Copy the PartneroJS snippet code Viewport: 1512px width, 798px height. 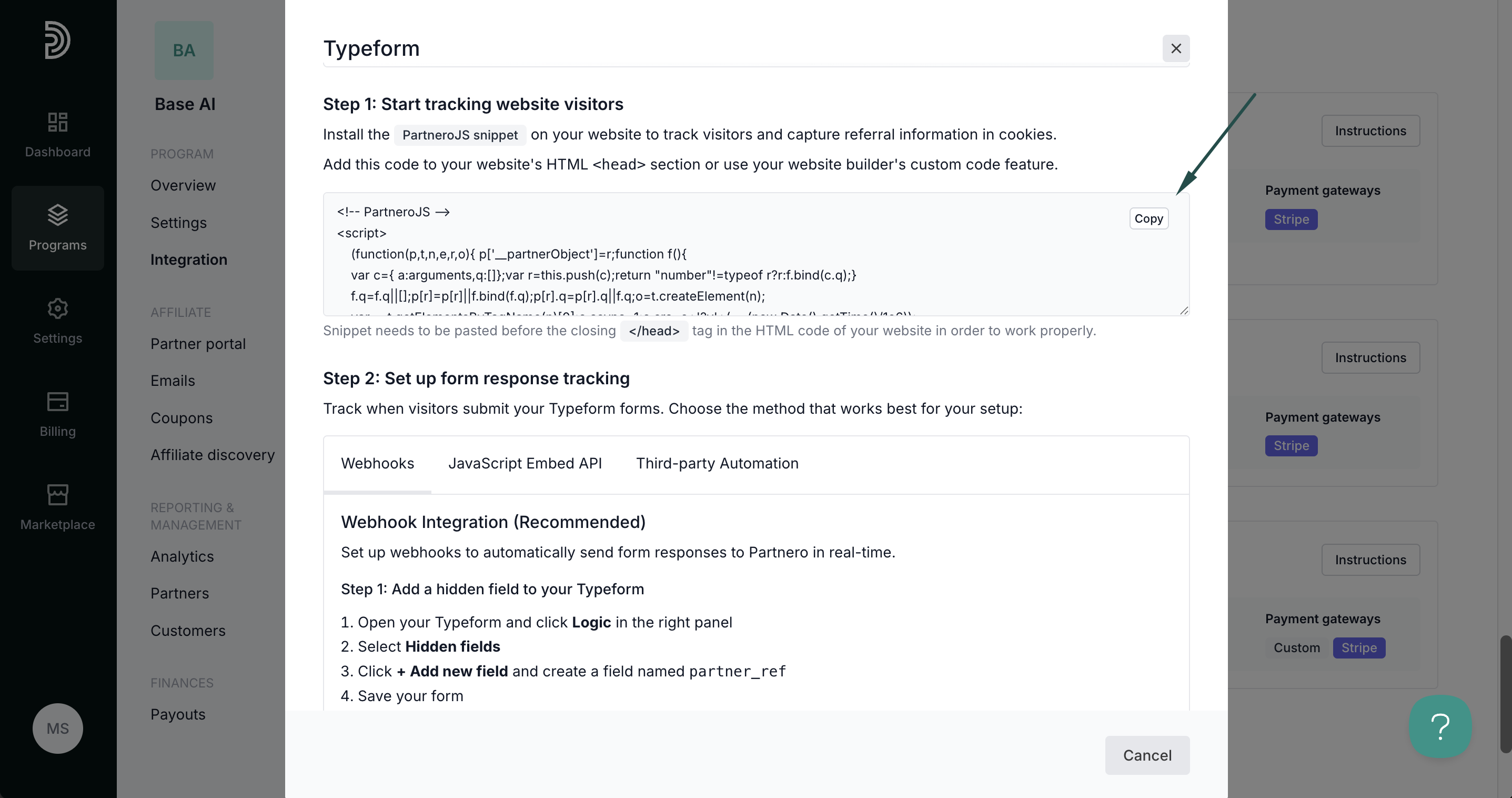(x=1148, y=218)
